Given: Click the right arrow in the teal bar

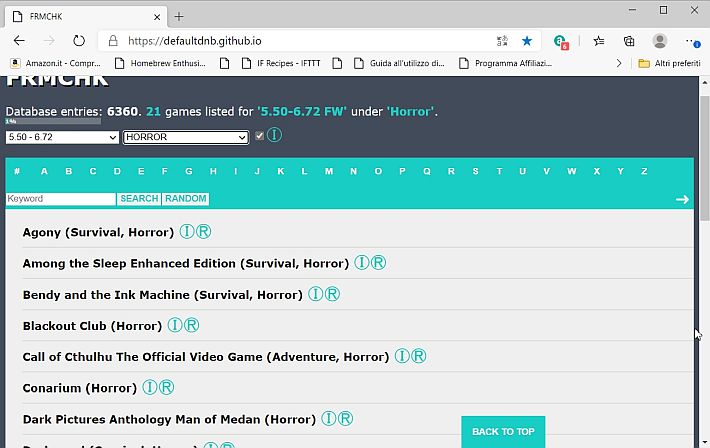Looking at the screenshot, I should tap(682, 199).
